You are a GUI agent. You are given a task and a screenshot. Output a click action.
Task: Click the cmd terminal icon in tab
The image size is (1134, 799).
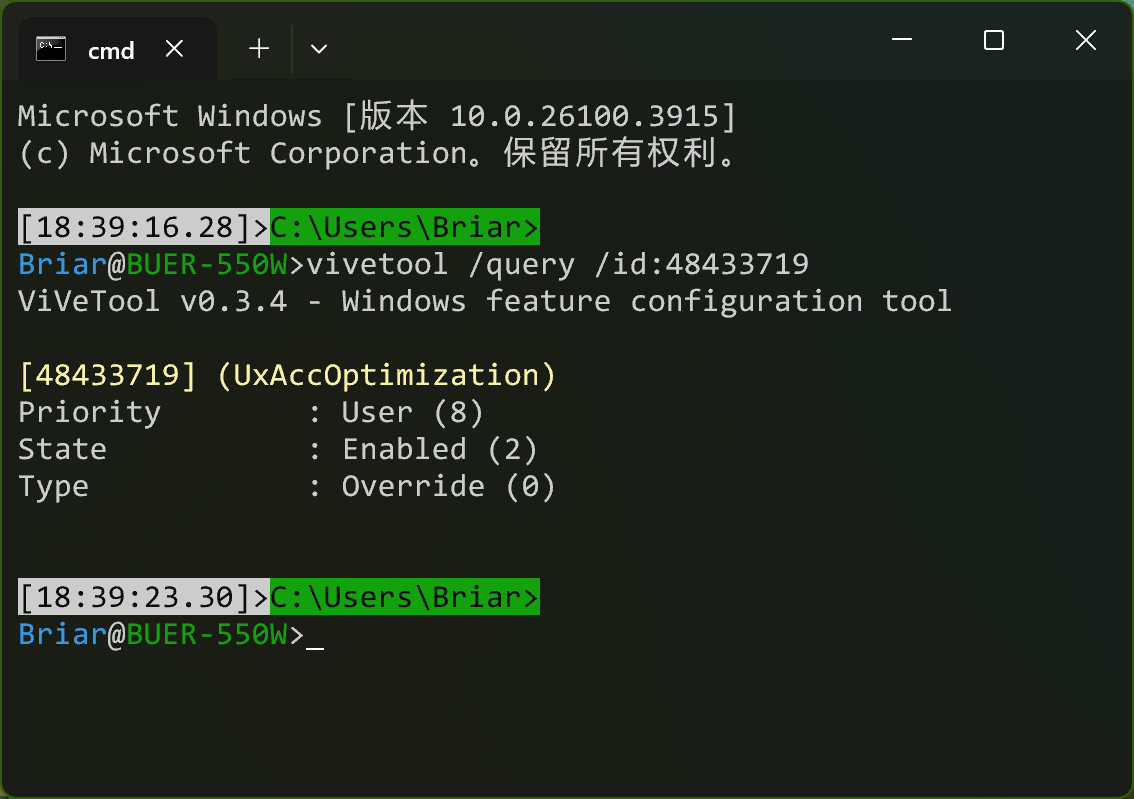tap(51, 49)
